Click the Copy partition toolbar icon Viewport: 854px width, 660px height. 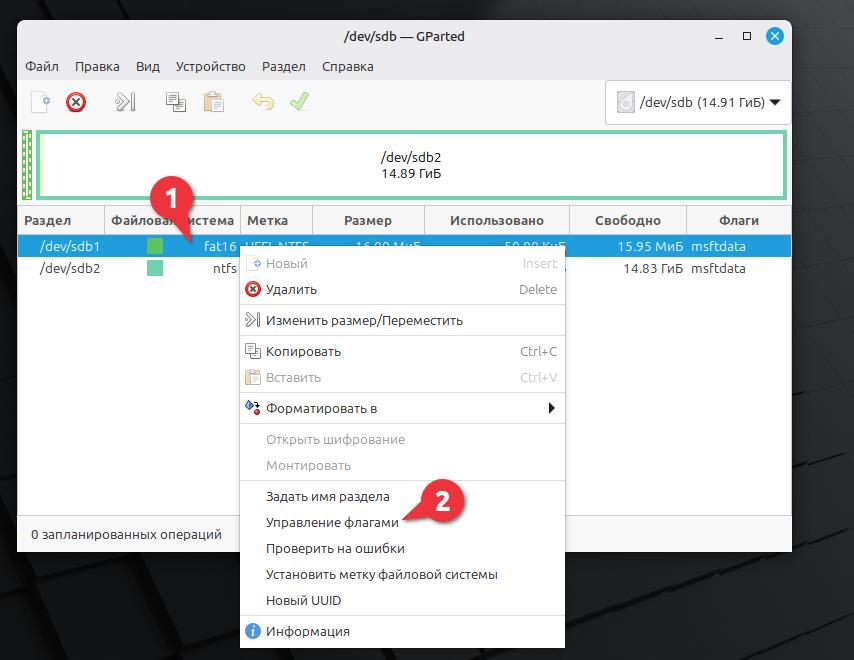[x=176, y=102]
